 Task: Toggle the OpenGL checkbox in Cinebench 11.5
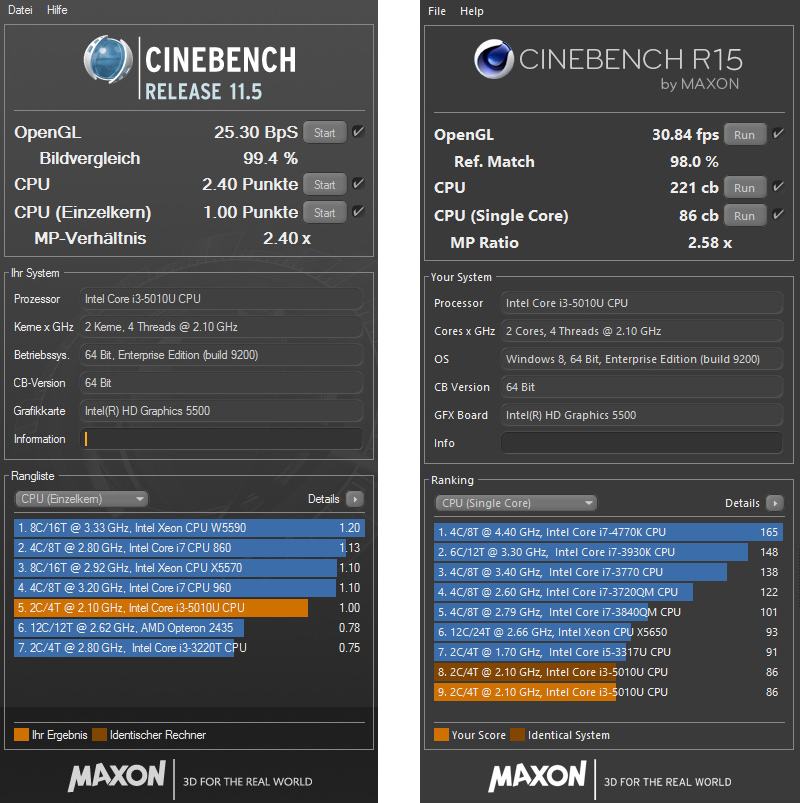[x=359, y=132]
